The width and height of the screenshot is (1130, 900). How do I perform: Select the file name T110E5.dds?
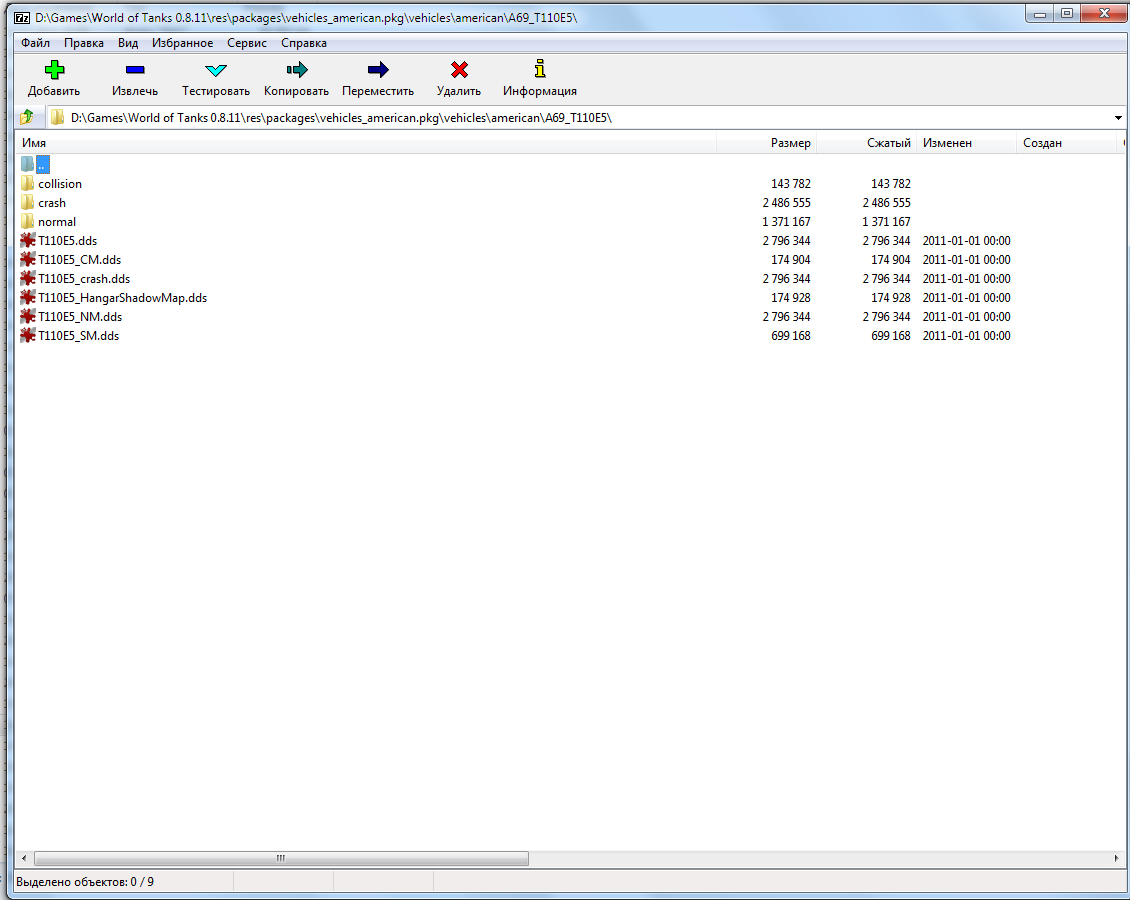click(68, 241)
